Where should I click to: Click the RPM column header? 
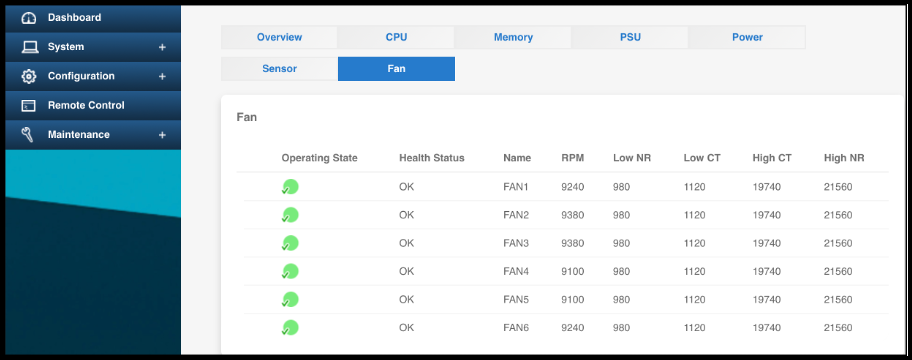pyautogui.click(x=573, y=158)
